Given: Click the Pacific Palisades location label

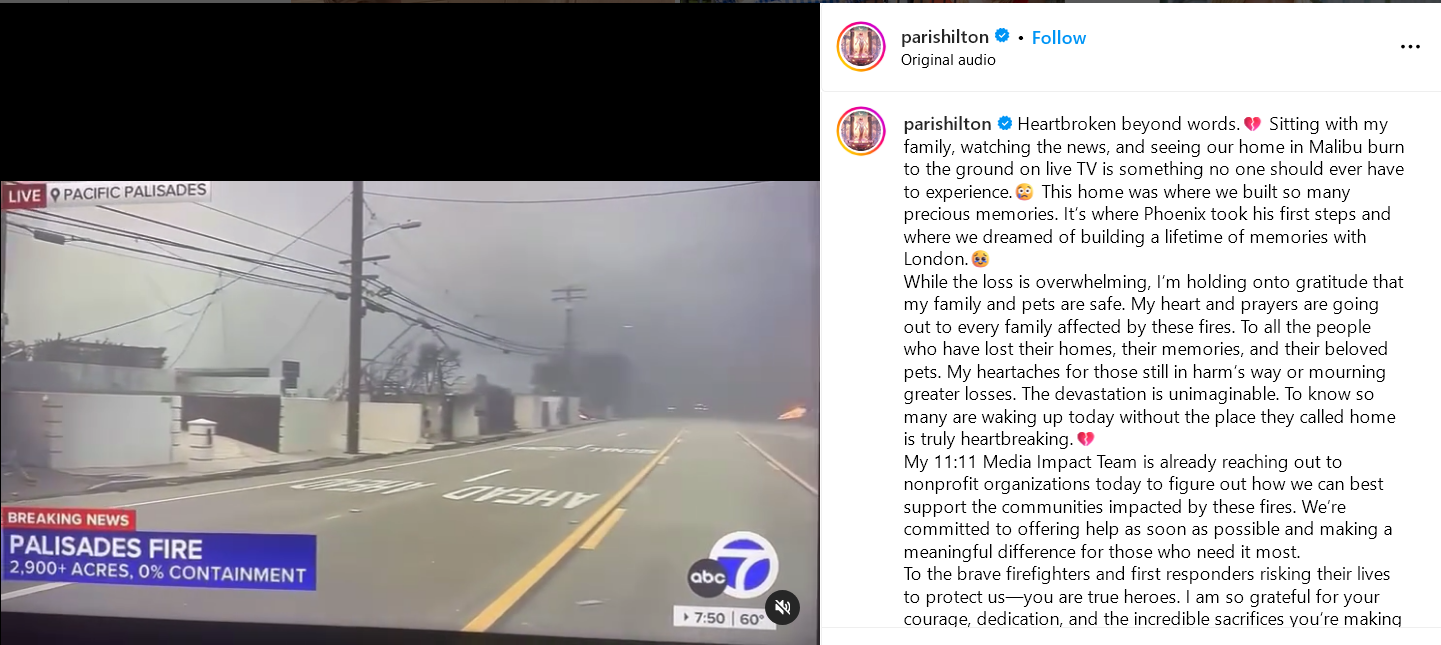Looking at the screenshot, I should (129, 193).
